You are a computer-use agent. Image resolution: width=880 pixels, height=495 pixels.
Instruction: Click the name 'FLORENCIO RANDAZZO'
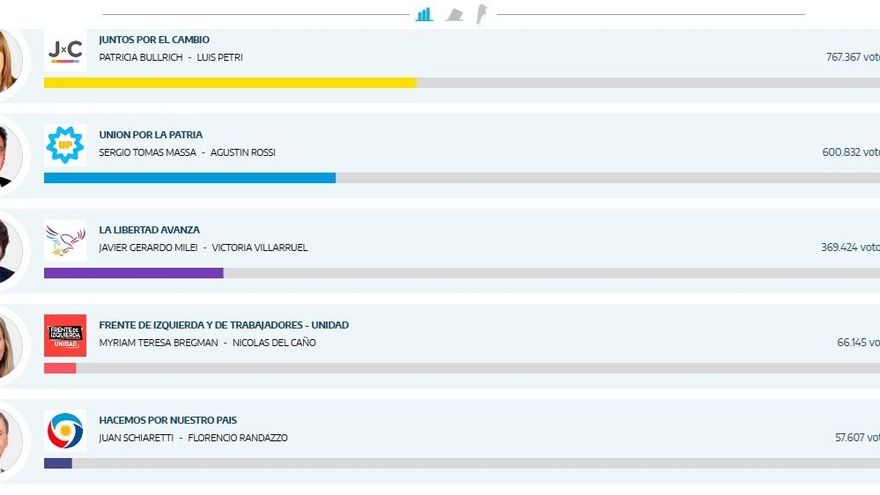tap(237, 438)
